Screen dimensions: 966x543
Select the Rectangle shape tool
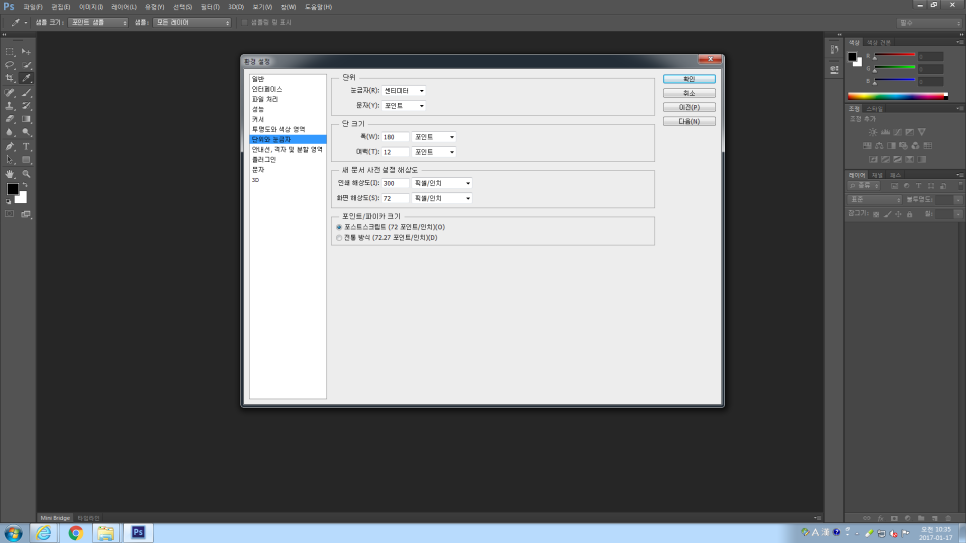click(26, 160)
